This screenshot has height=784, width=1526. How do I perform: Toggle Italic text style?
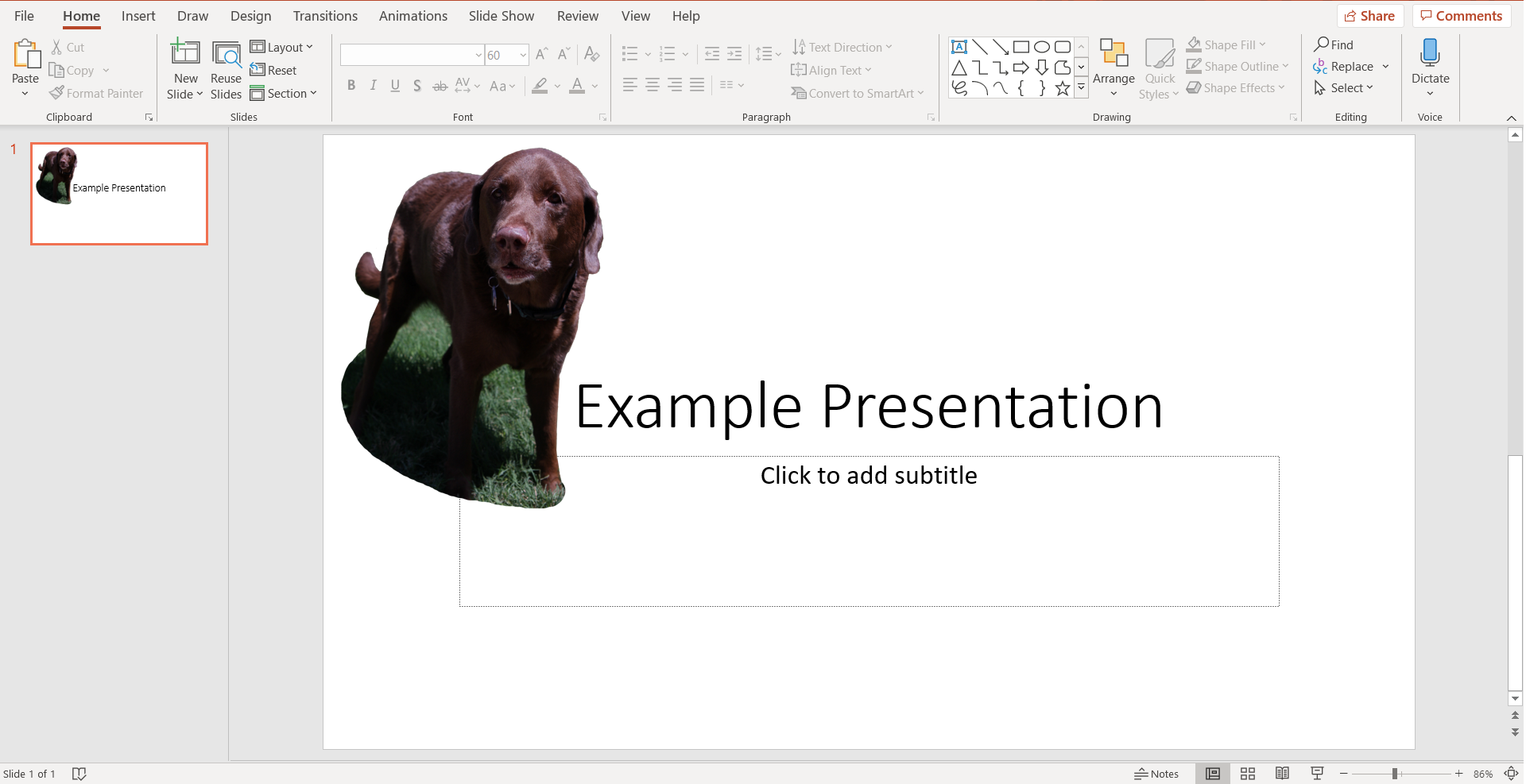tap(374, 85)
